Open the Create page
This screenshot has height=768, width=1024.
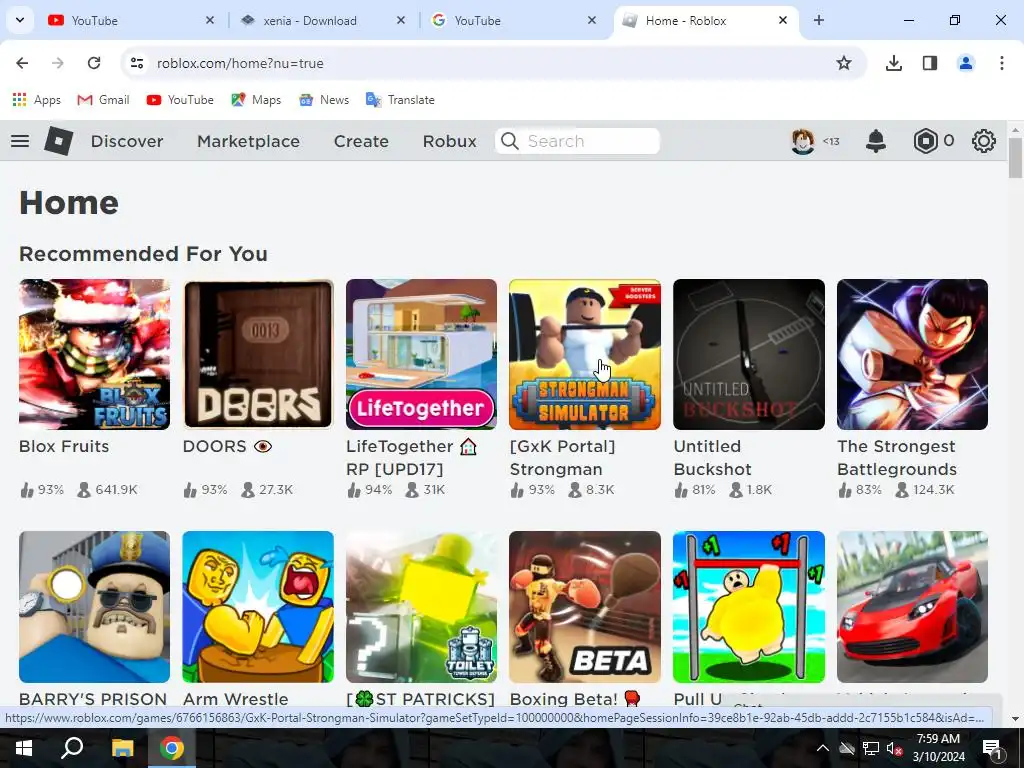(x=361, y=141)
